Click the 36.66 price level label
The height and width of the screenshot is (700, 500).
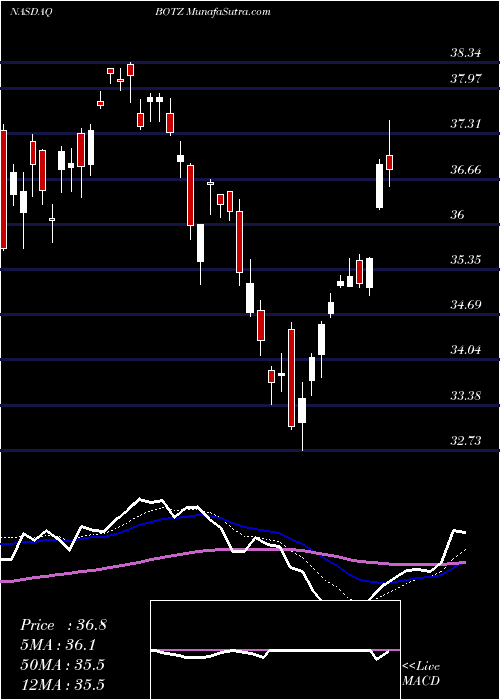click(466, 170)
